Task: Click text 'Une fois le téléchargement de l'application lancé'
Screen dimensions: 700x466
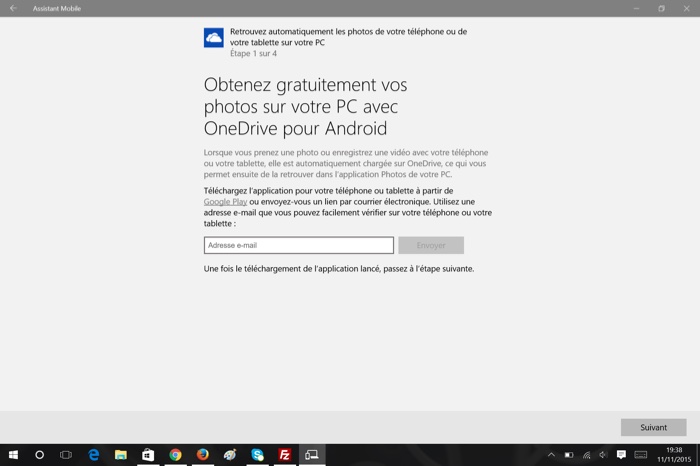Action: tap(292, 269)
